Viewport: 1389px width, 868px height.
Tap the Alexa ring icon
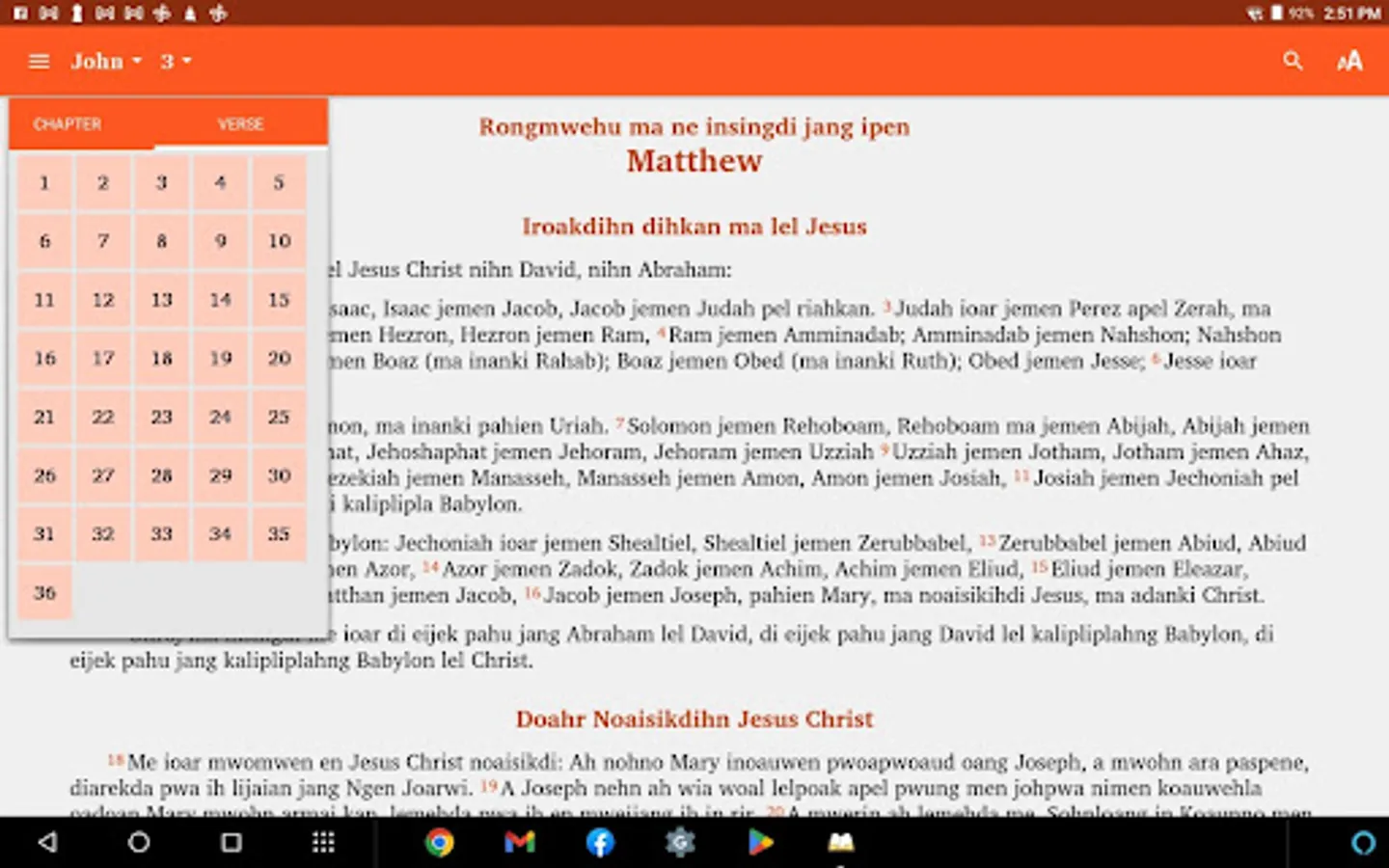[1363, 843]
